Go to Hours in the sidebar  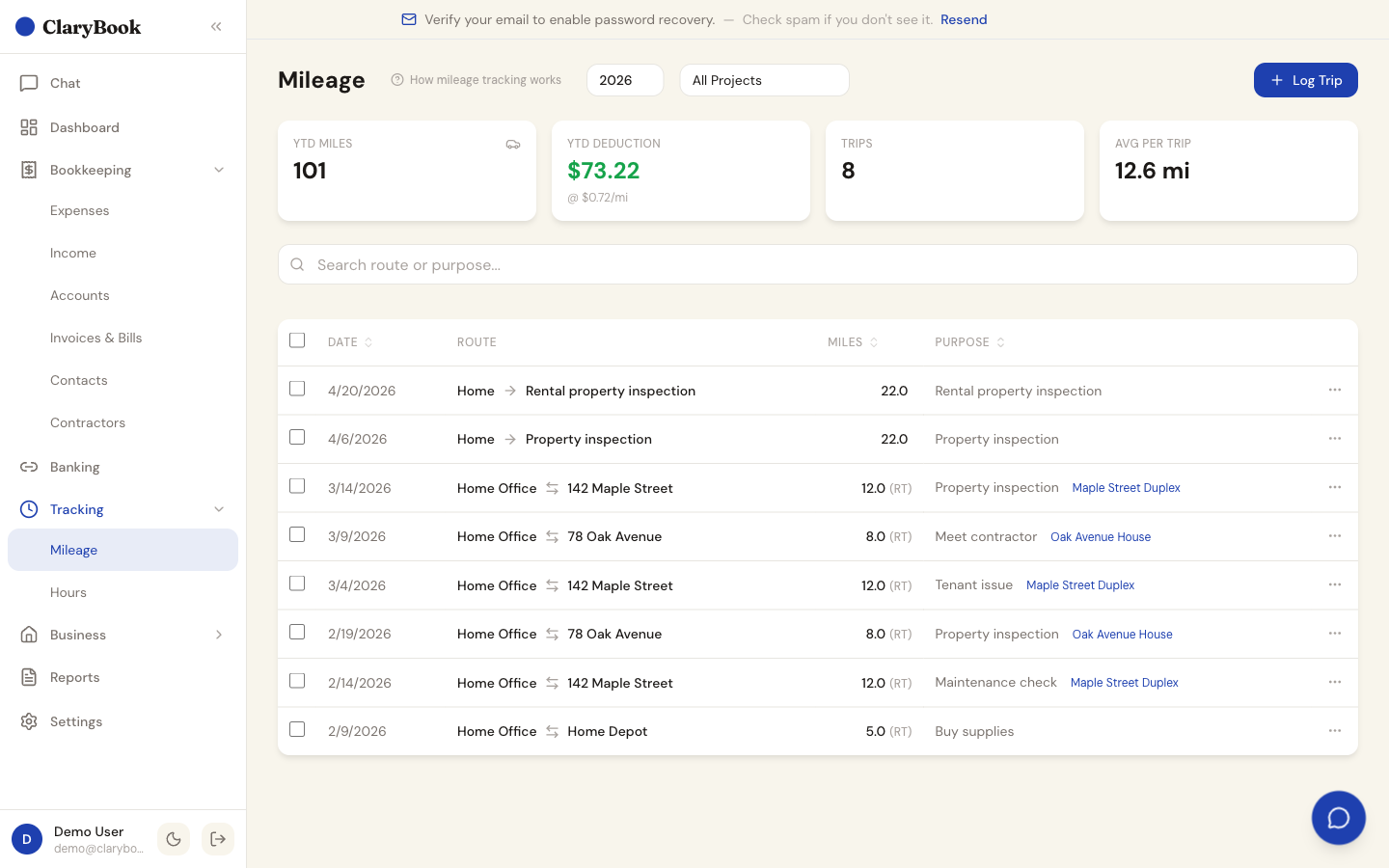pyautogui.click(x=68, y=592)
